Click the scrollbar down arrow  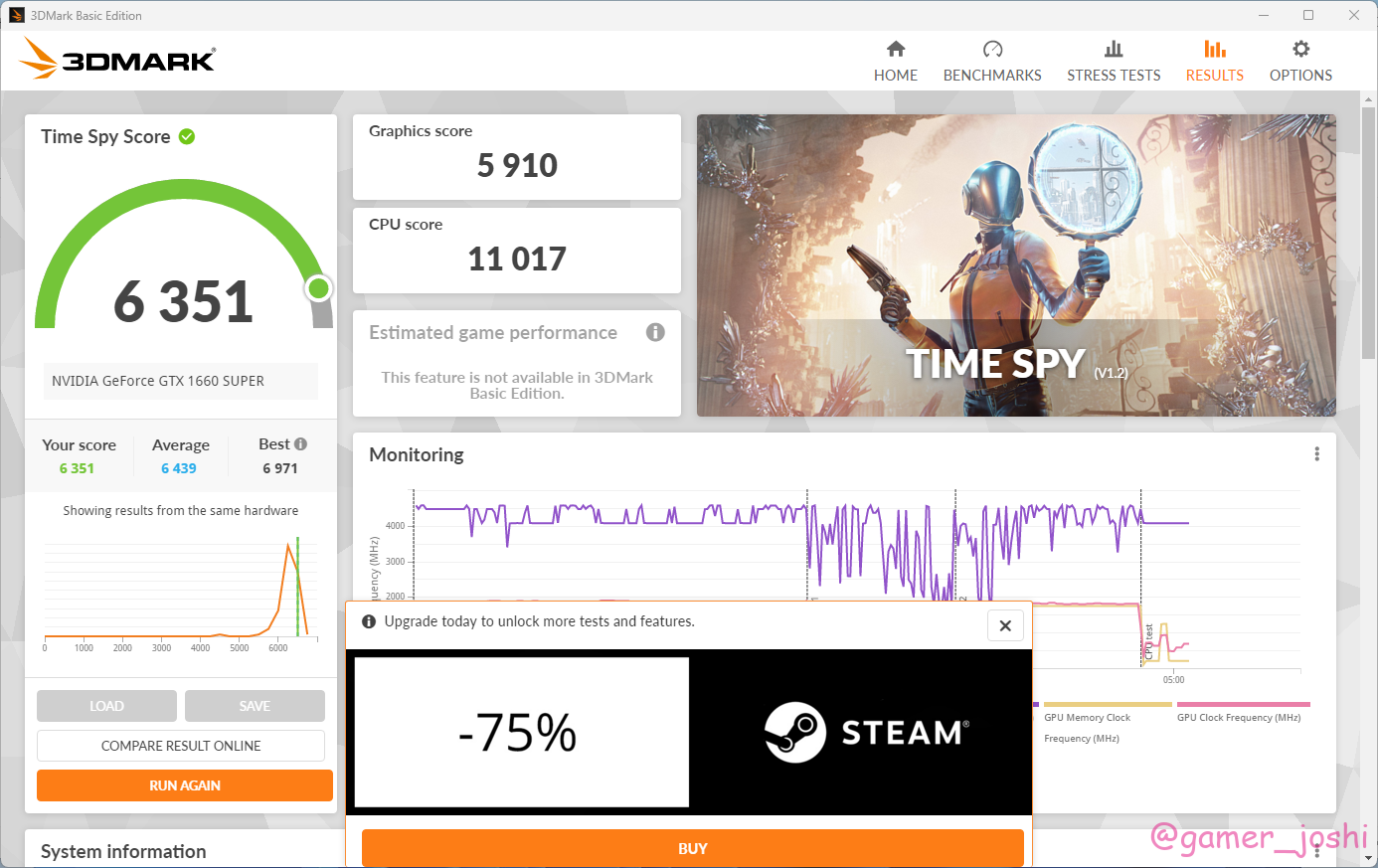1370,857
